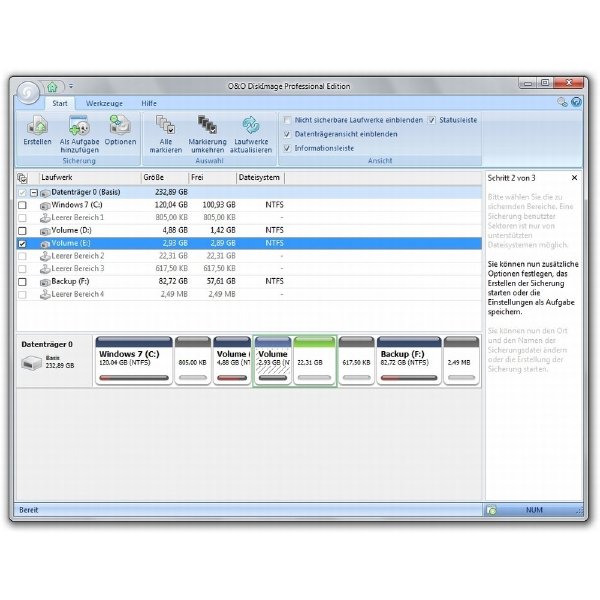This screenshot has height=600, width=600.
Task: Toggle the Informationsleiste checkbox
Action: coord(287,148)
